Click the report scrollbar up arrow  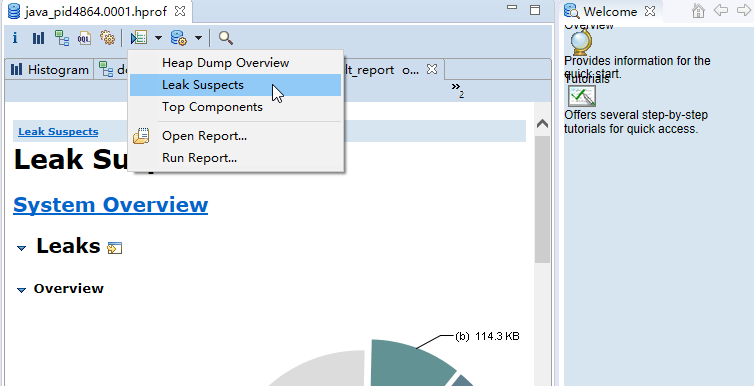pos(542,124)
